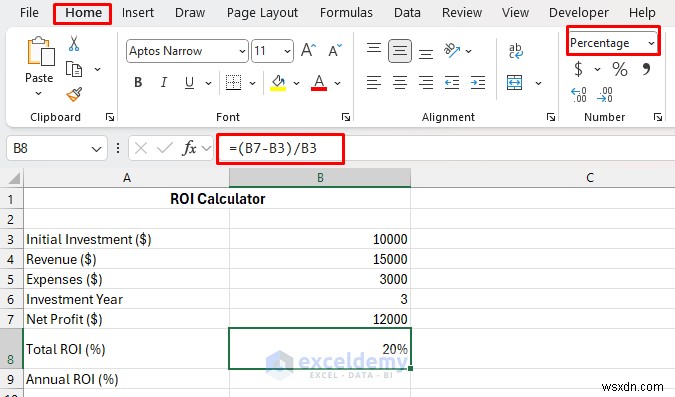This screenshot has width=675, height=397.
Task: Expand the Name Box dropdown
Action: [96, 149]
